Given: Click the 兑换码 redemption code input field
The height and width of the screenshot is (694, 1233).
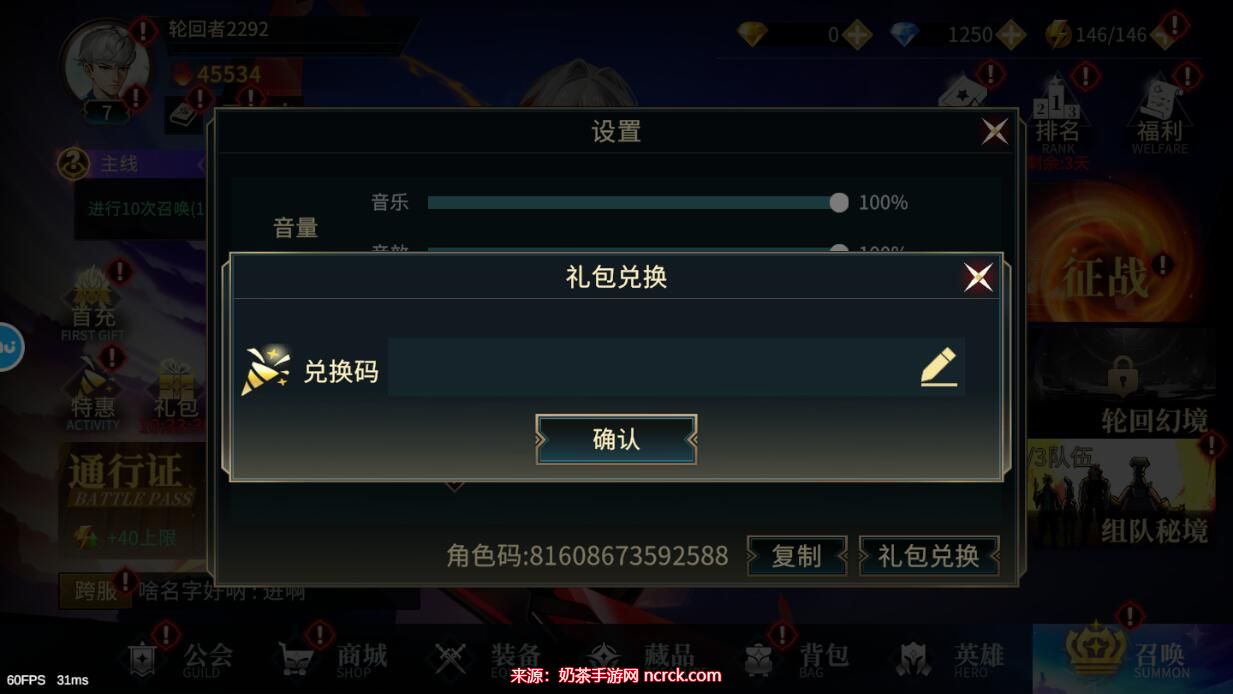Looking at the screenshot, I should tap(676, 367).
